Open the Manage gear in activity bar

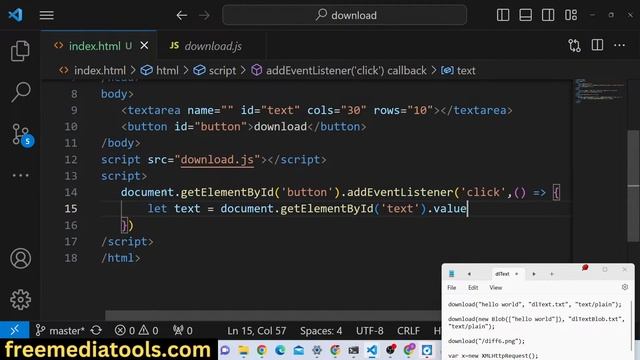pyautogui.click(x=20, y=300)
